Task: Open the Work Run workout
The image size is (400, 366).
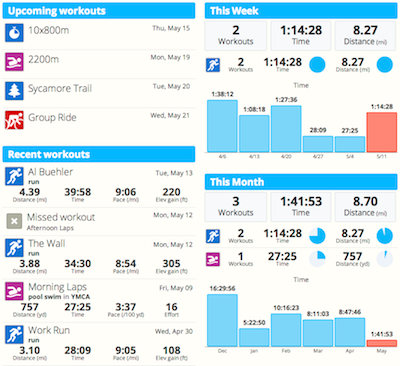Action: [x=49, y=330]
